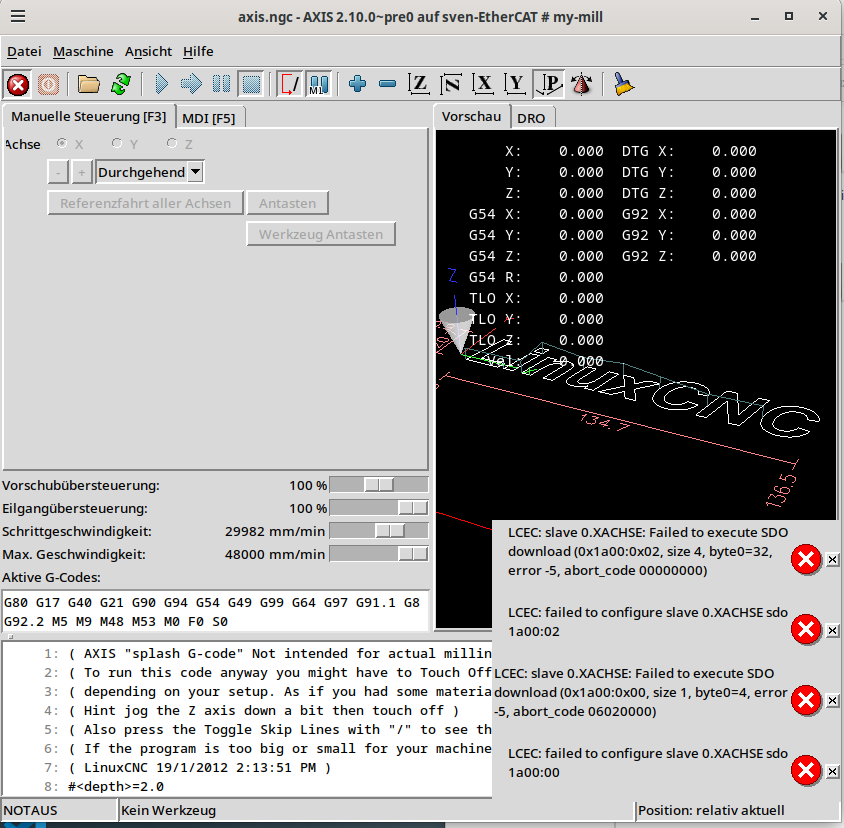Click red error icon beside abort_code 06020000 message

(806, 700)
